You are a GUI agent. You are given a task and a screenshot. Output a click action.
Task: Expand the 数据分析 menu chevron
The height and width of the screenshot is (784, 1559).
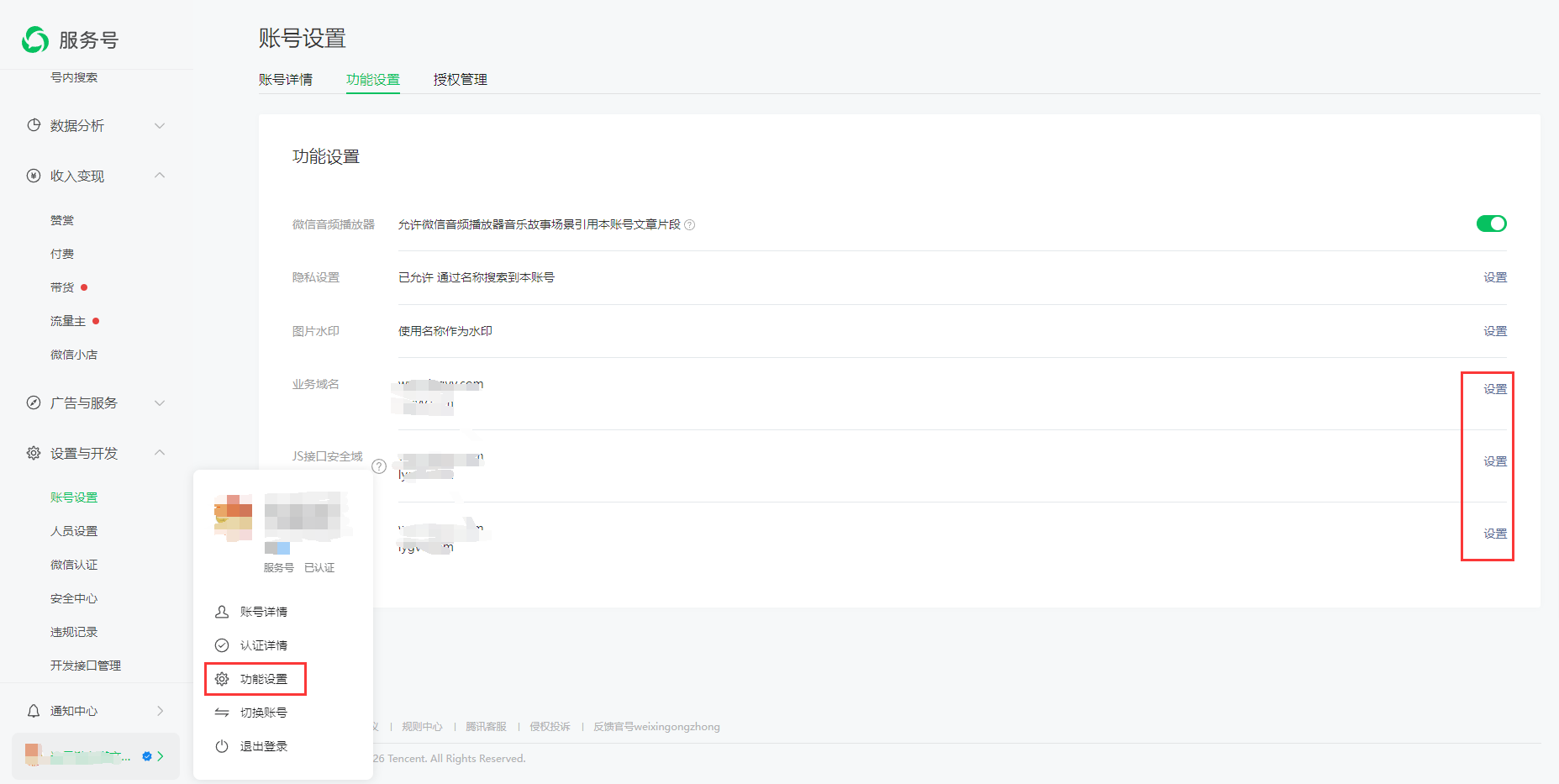160,125
